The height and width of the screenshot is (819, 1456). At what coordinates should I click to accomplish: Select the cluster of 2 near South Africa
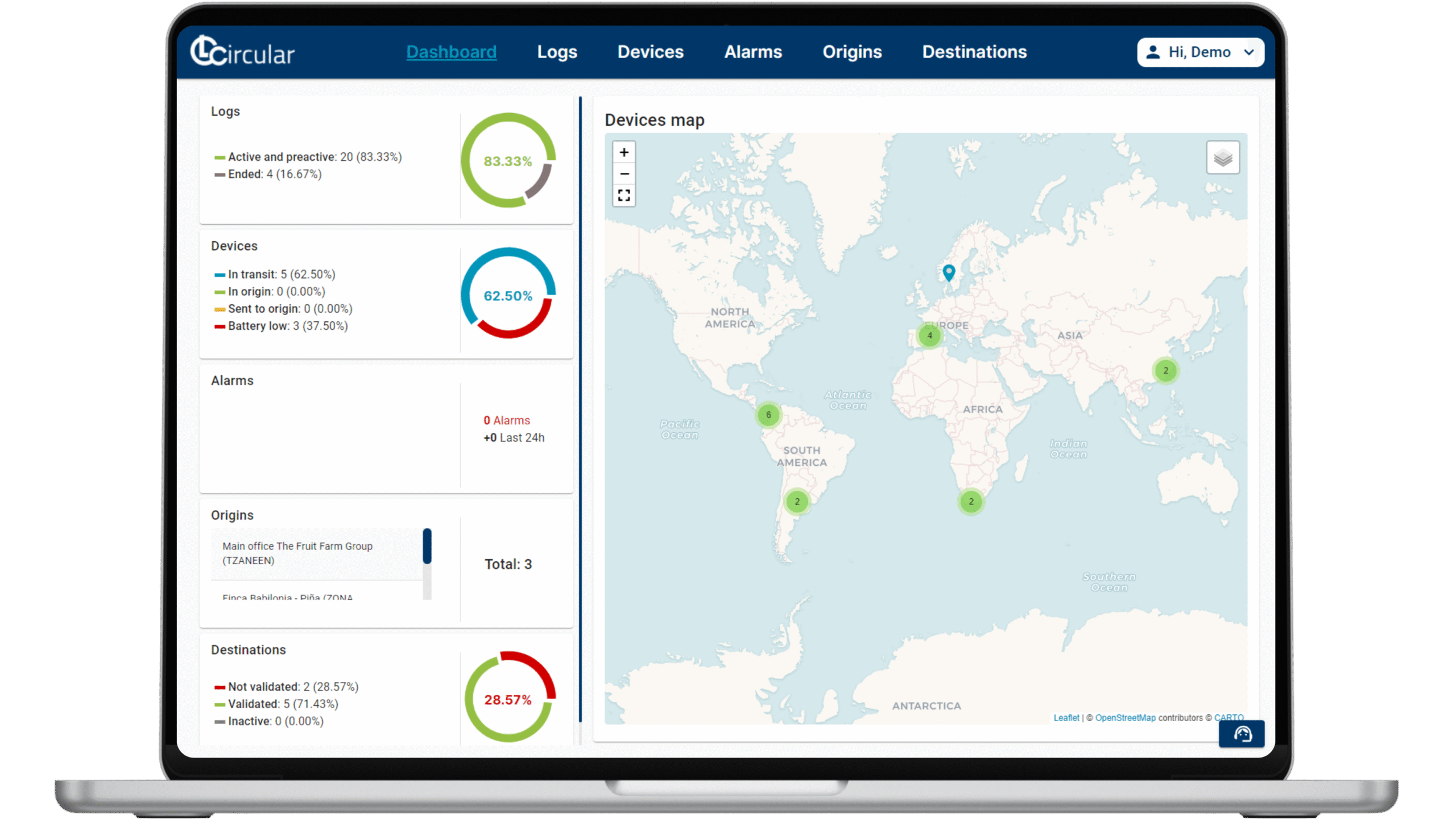point(971,502)
